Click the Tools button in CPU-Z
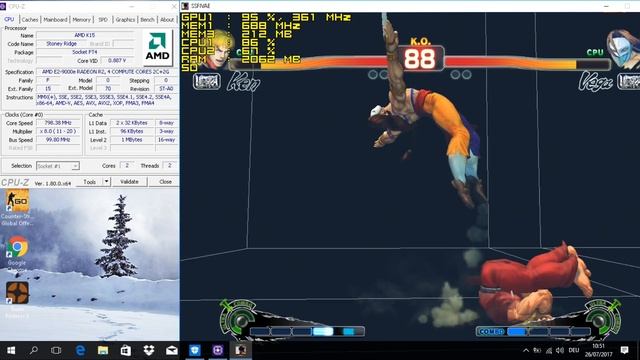640x360 pixels. (90, 182)
